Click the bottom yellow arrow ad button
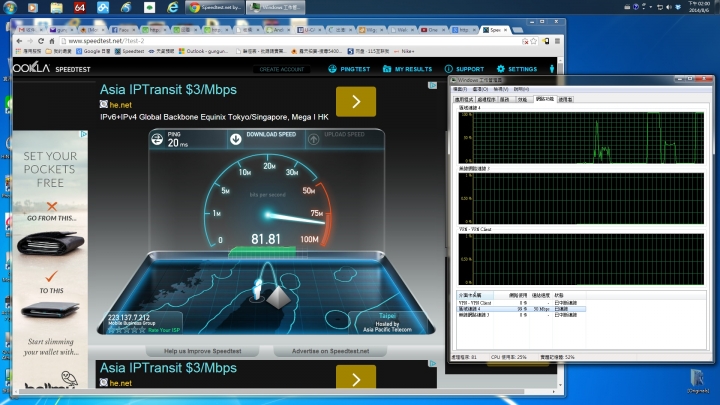Screen dimensions: 720x405 tap(356, 377)
